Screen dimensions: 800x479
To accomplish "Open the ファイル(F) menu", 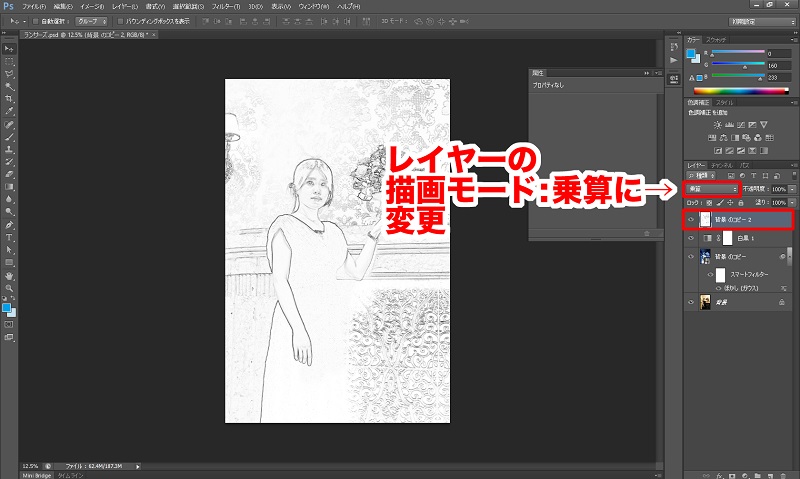I will click(34, 7).
